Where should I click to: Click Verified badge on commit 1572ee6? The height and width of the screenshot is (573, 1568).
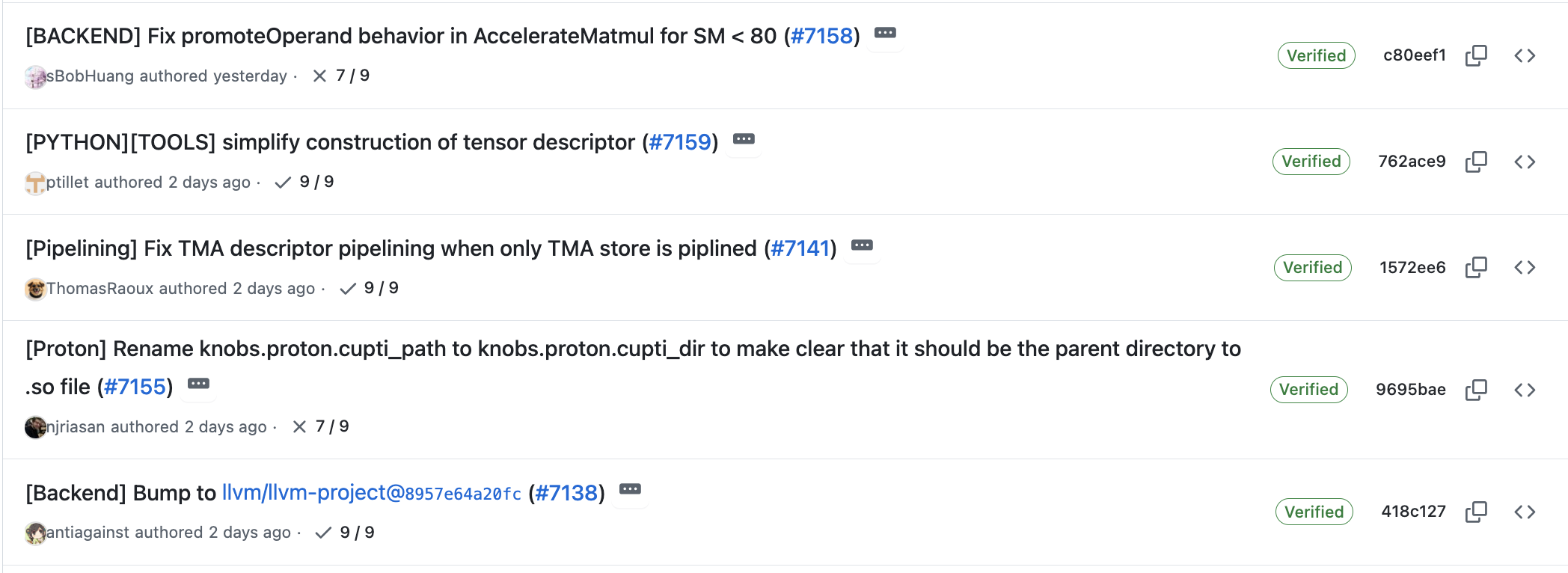(x=1312, y=267)
